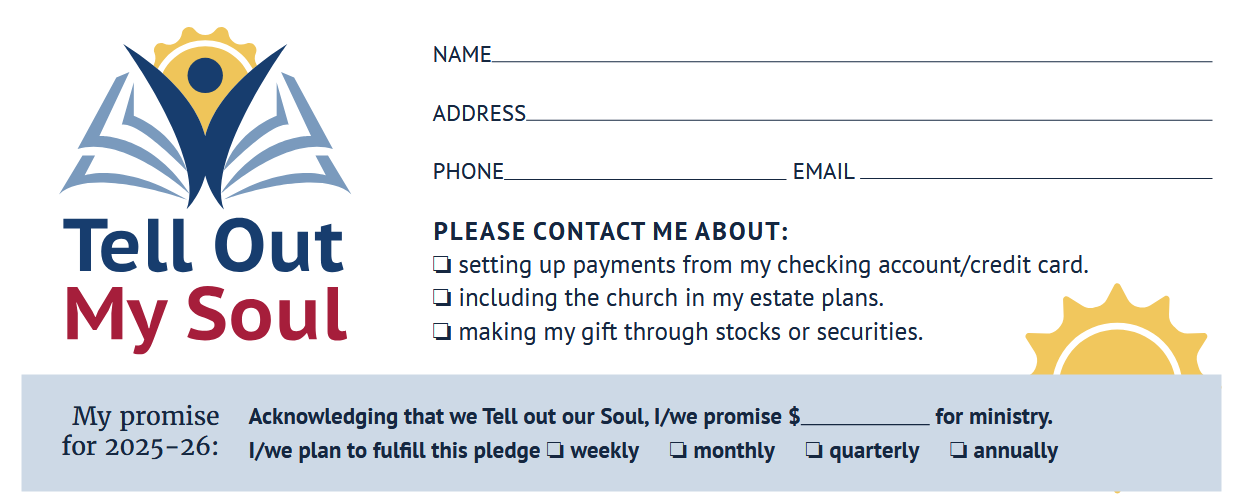
Task: Select the monthly pledge option
Action: click(678, 451)
